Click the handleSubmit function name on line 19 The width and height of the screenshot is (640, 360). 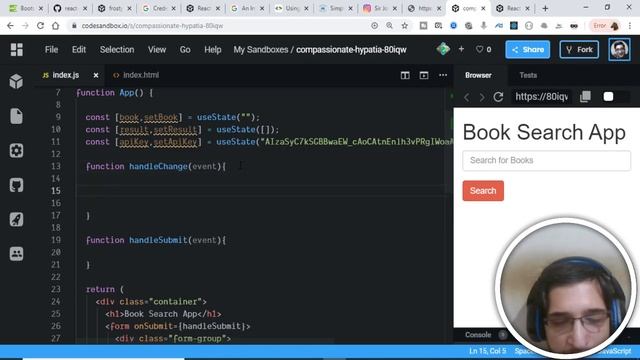(x=158, y=240)
